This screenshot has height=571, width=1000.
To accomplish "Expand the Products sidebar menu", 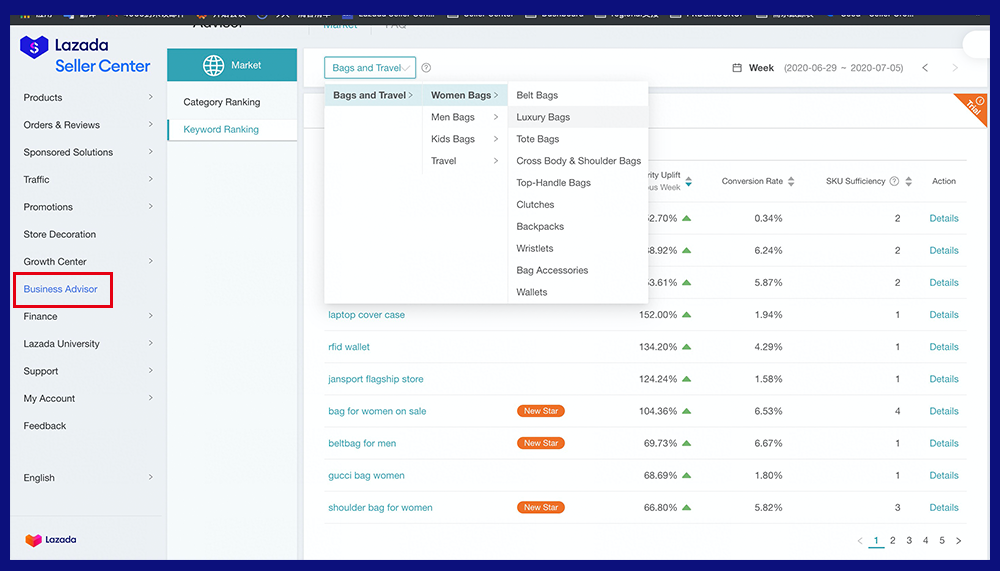I will pos(88,98).
